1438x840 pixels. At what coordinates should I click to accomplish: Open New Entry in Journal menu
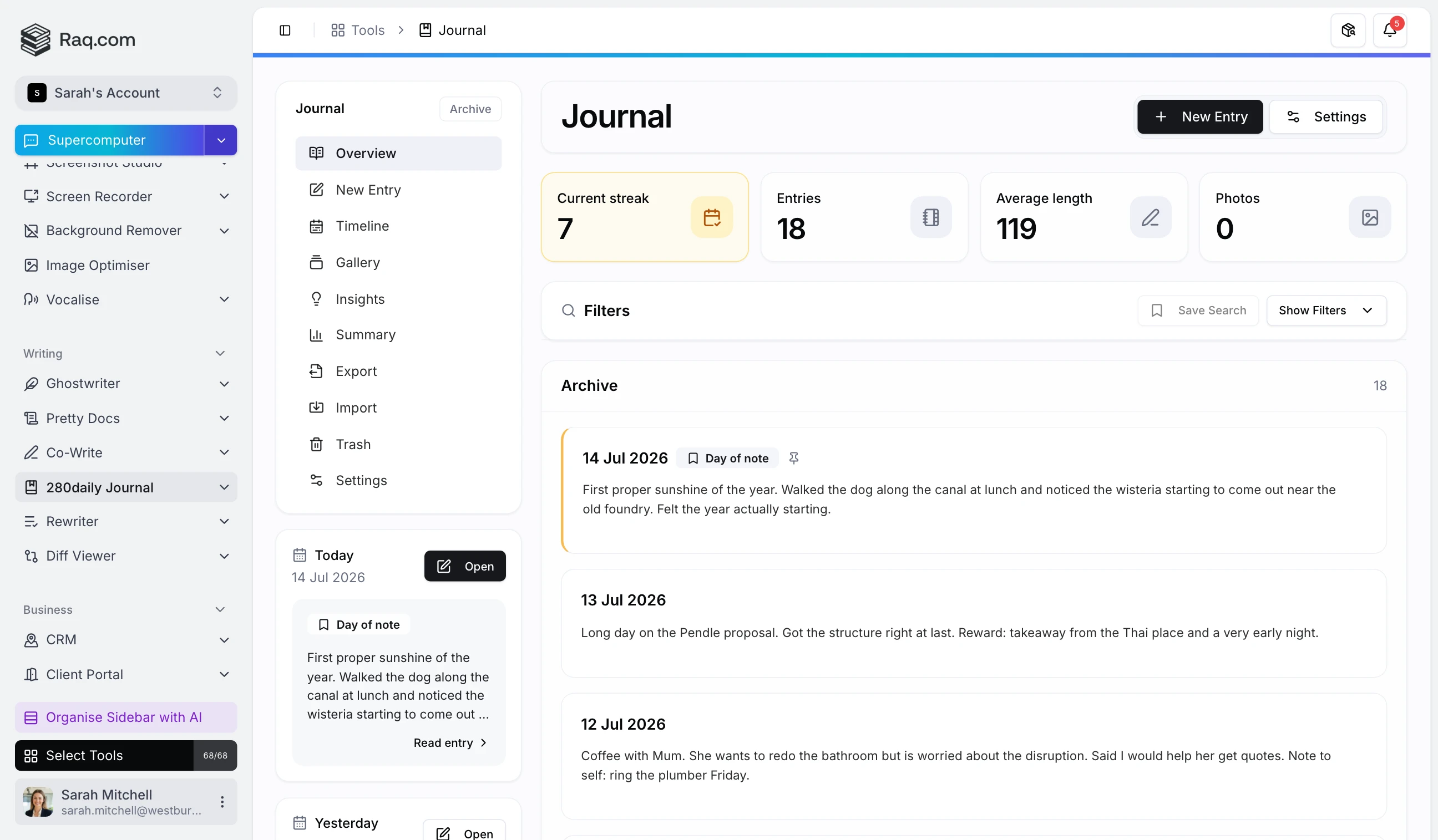398,189
